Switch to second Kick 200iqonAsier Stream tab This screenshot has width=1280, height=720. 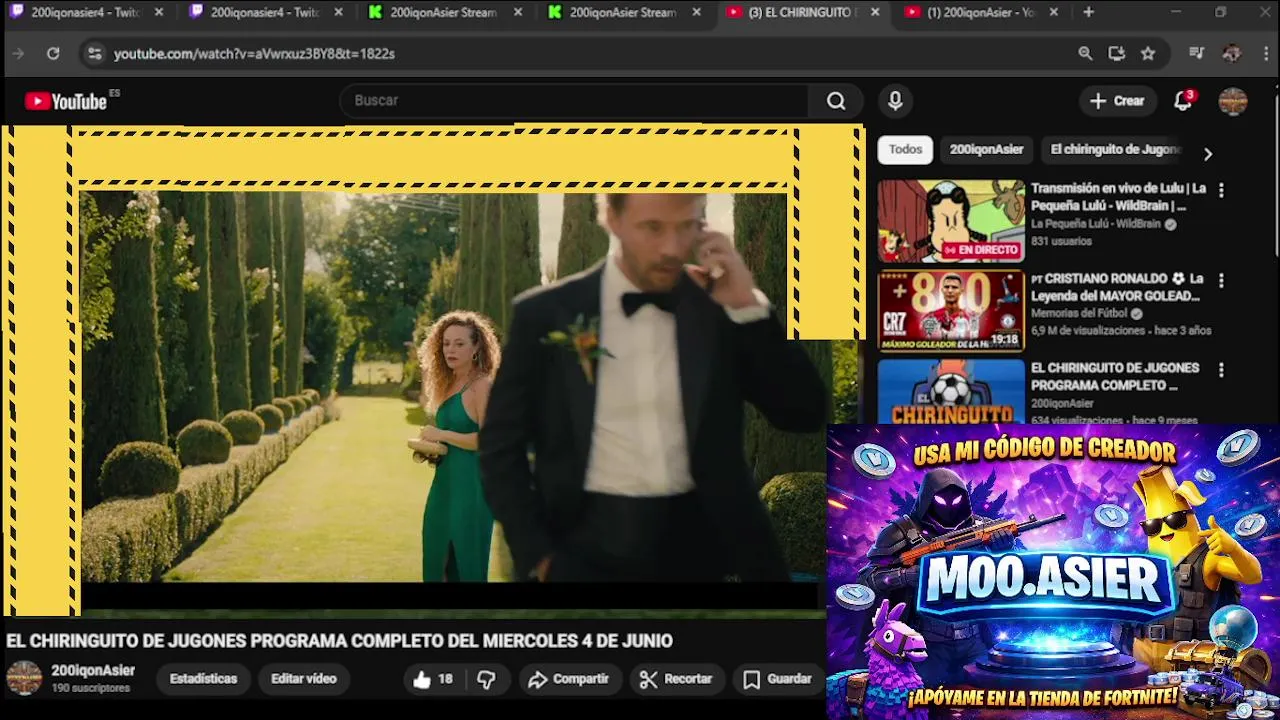click(624, 12)
